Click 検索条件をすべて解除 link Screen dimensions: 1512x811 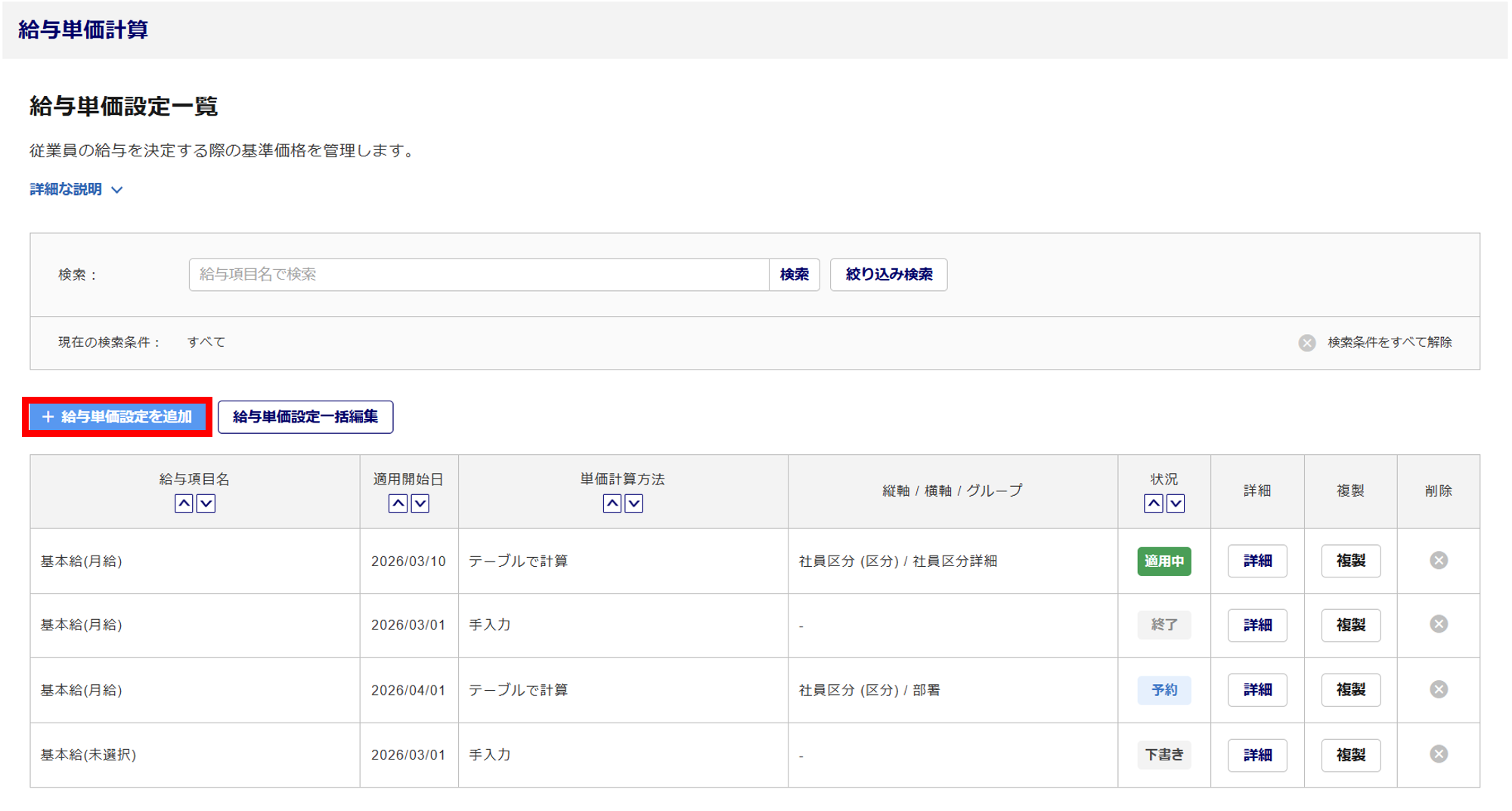coord(1389,342)
